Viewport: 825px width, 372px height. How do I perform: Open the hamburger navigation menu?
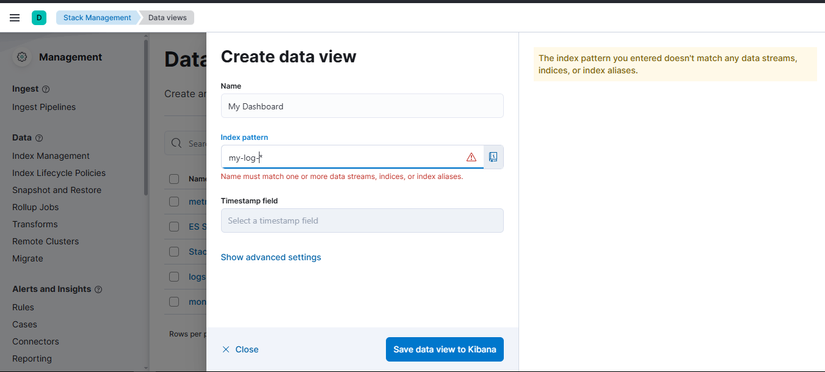(x=15, y=18)
